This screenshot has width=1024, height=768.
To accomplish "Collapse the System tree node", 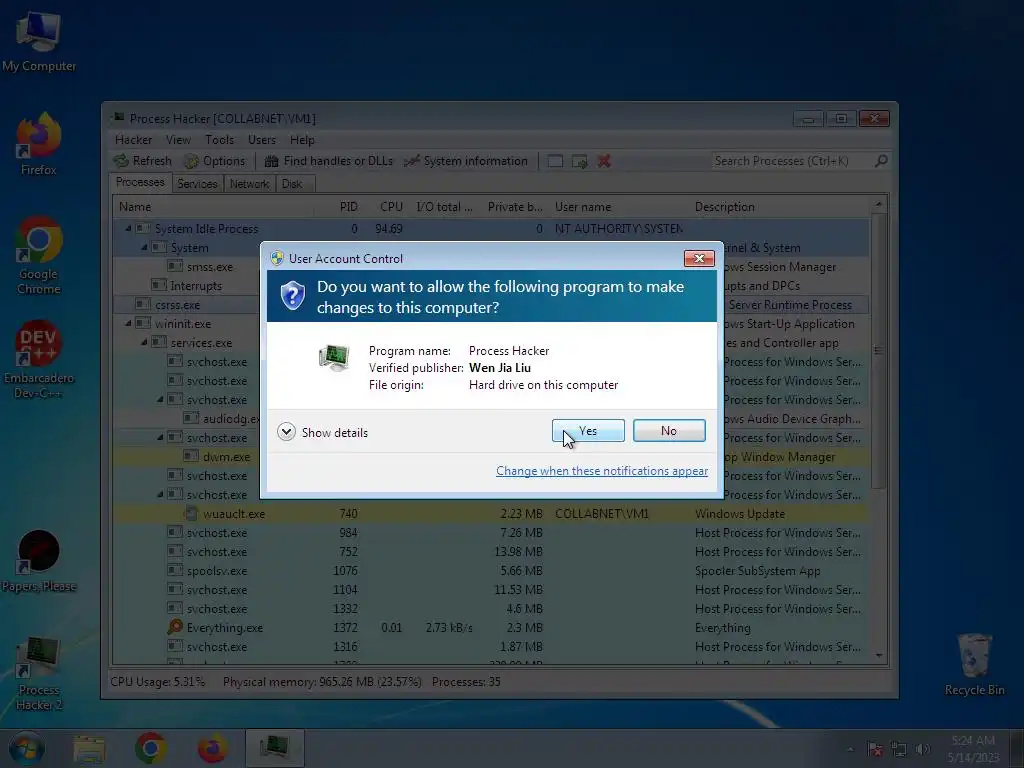I will [x=144, y=248].
